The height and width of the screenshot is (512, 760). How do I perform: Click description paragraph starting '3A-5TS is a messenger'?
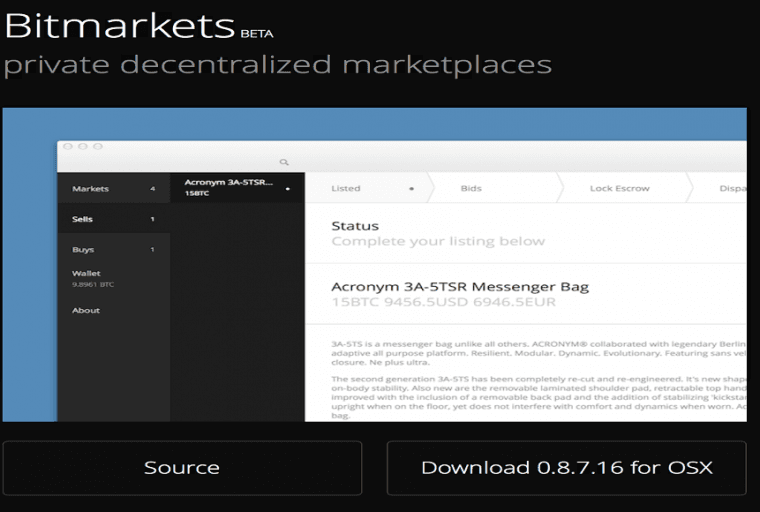coord(538,353)
